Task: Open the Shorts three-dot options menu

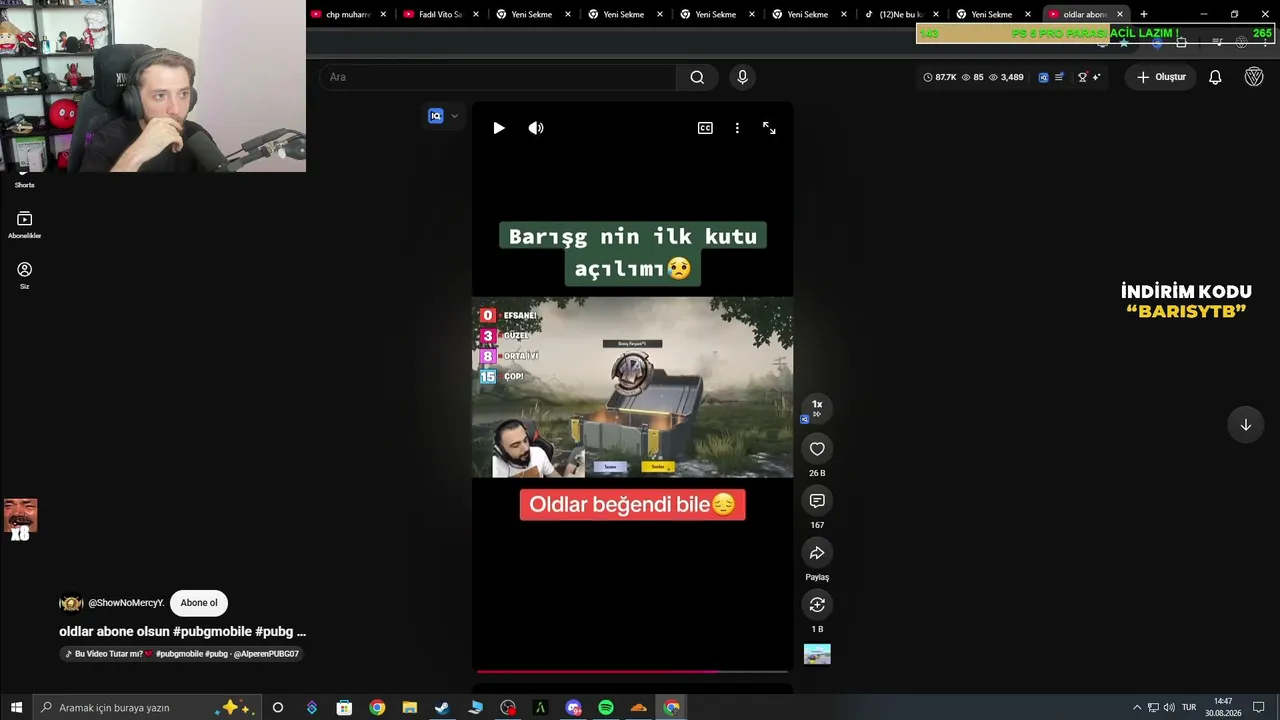Action: click(737, 128)
